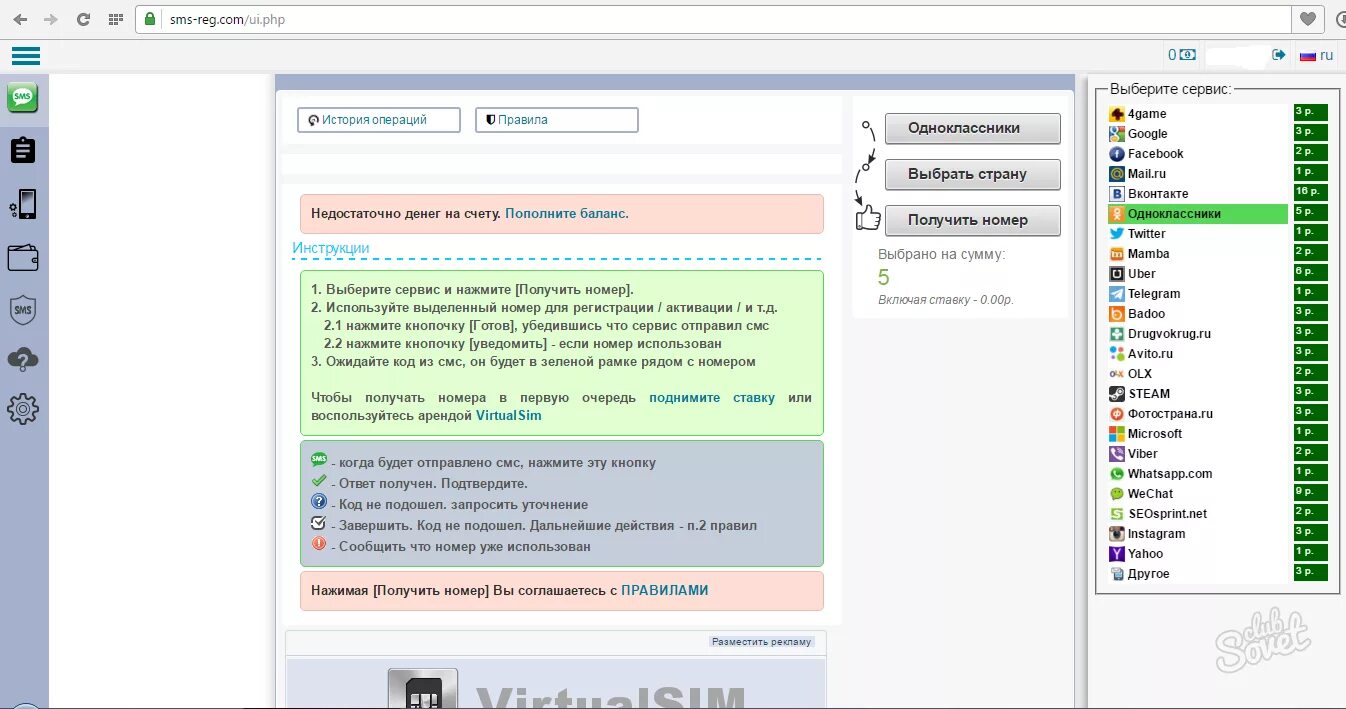This screenshot has width=1346, height=709.
Task: Open the hamburger menu icon
Action: coord(26,56)
